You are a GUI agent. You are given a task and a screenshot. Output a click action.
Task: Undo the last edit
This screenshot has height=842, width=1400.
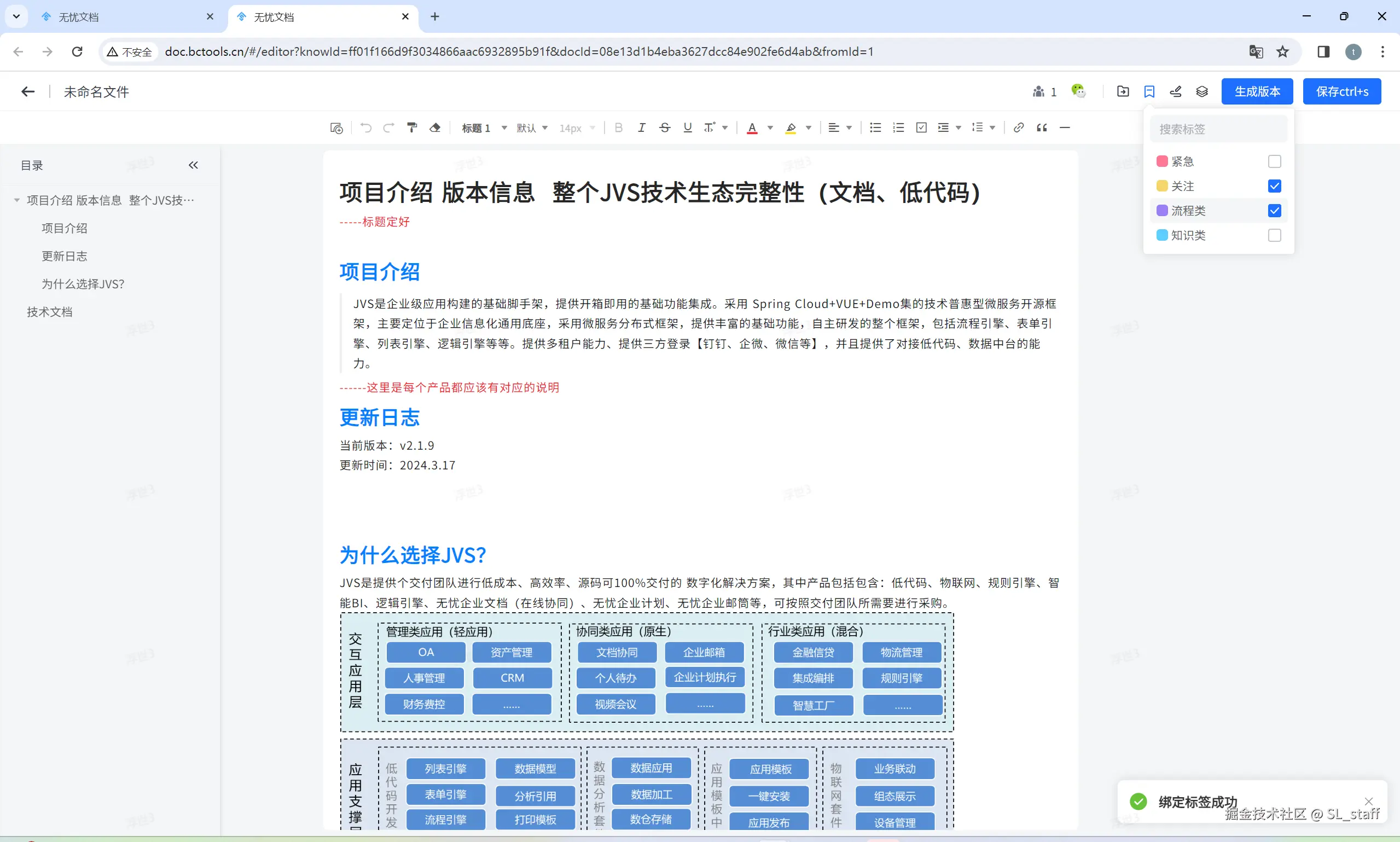click(366, 127)
